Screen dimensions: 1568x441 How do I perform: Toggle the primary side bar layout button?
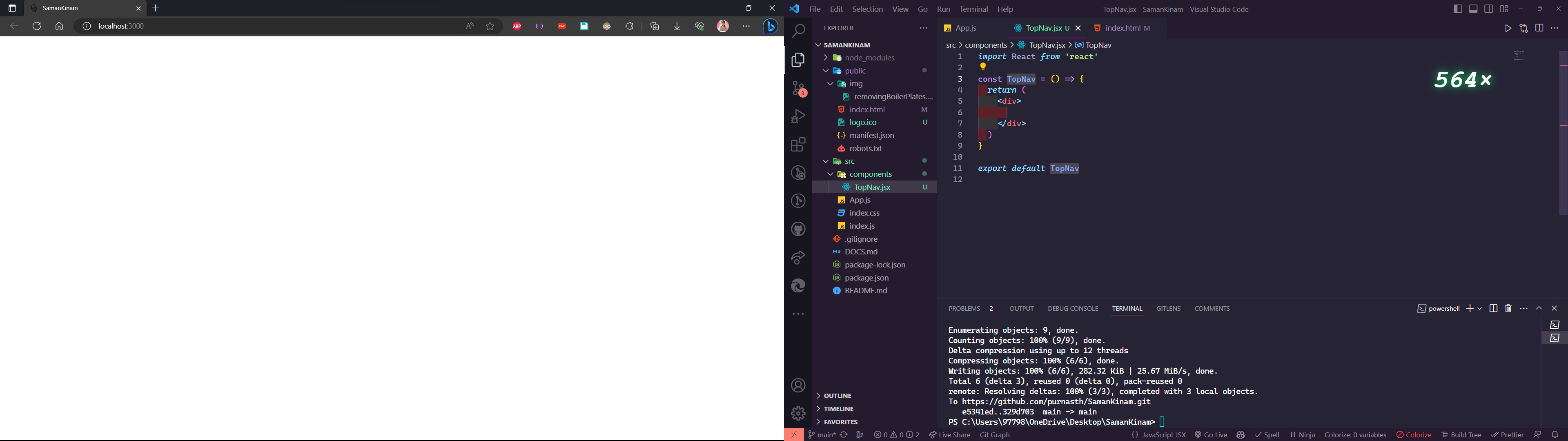point(1458,9)
